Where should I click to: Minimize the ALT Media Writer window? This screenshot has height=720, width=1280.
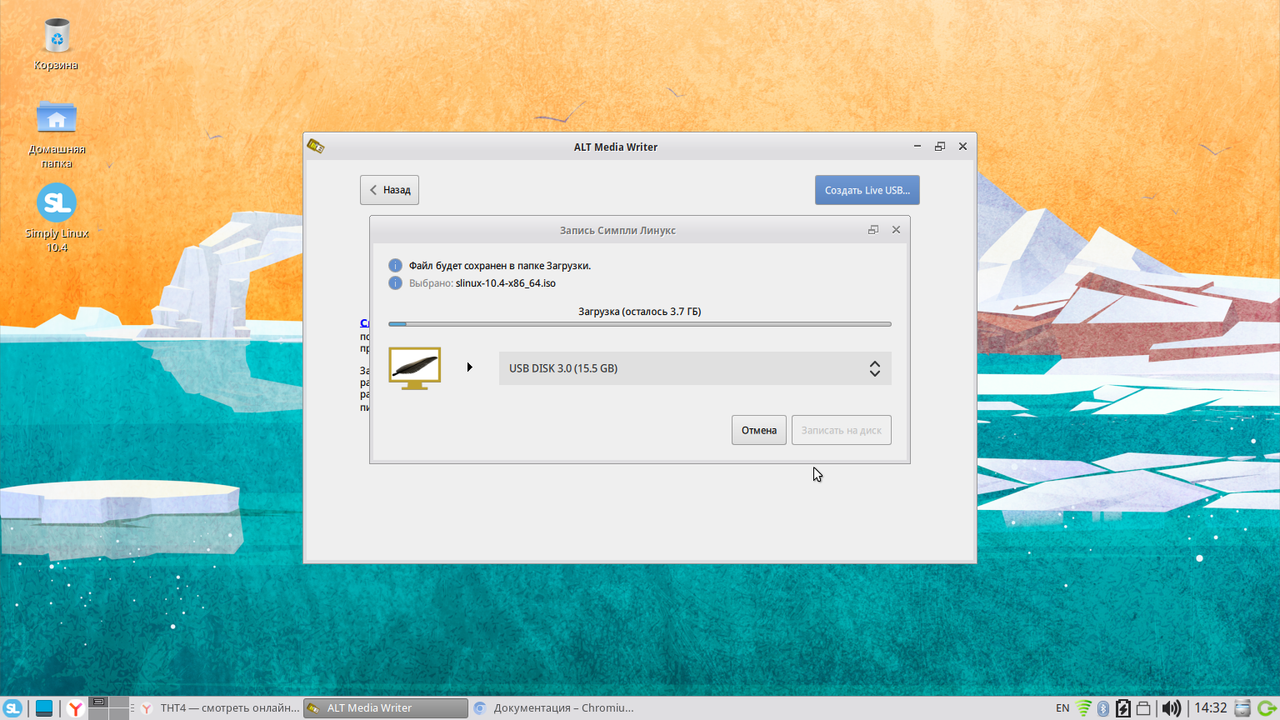(x=917, y=147)
